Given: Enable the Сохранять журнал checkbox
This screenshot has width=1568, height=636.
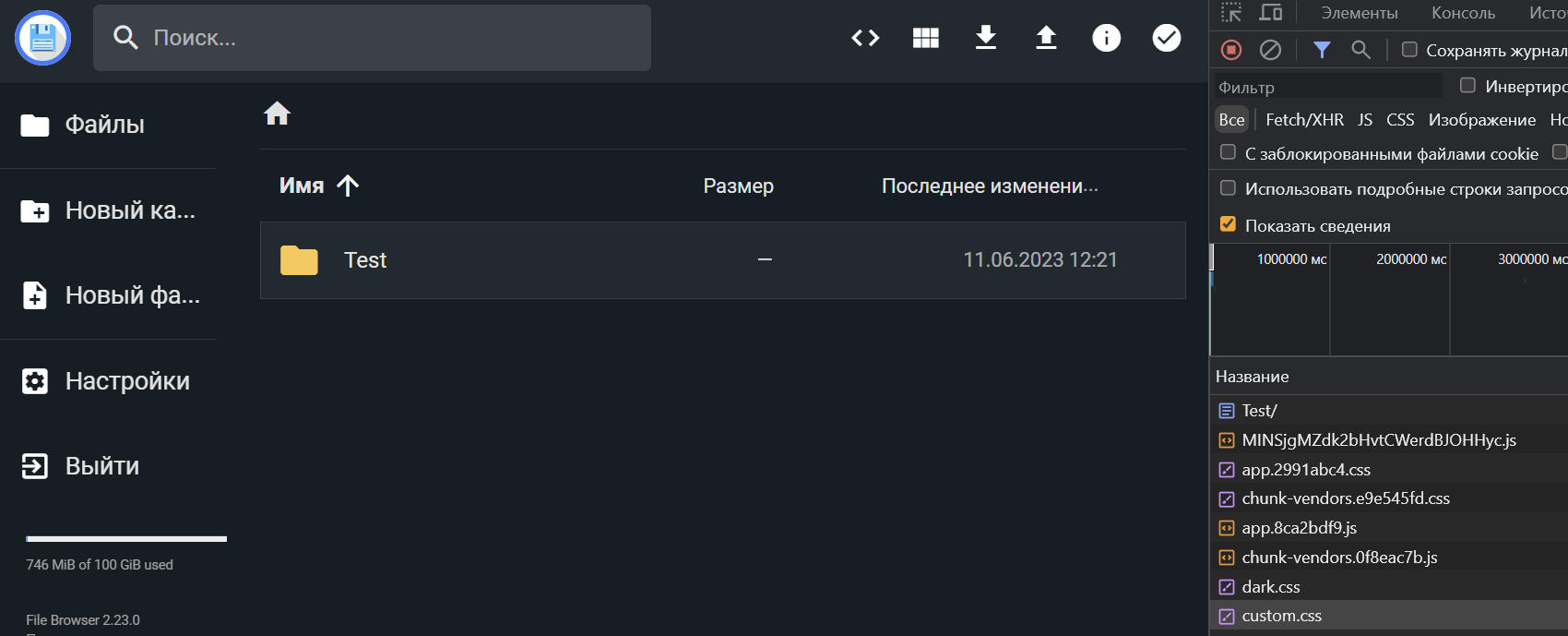Looking at the screenshot, I should click(1408, 50).
